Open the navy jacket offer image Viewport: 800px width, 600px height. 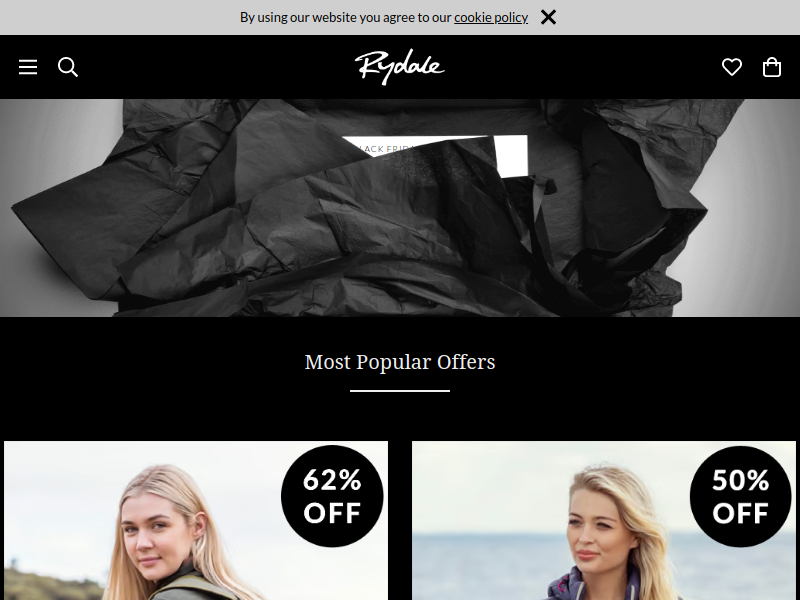(x=604, y=520)
